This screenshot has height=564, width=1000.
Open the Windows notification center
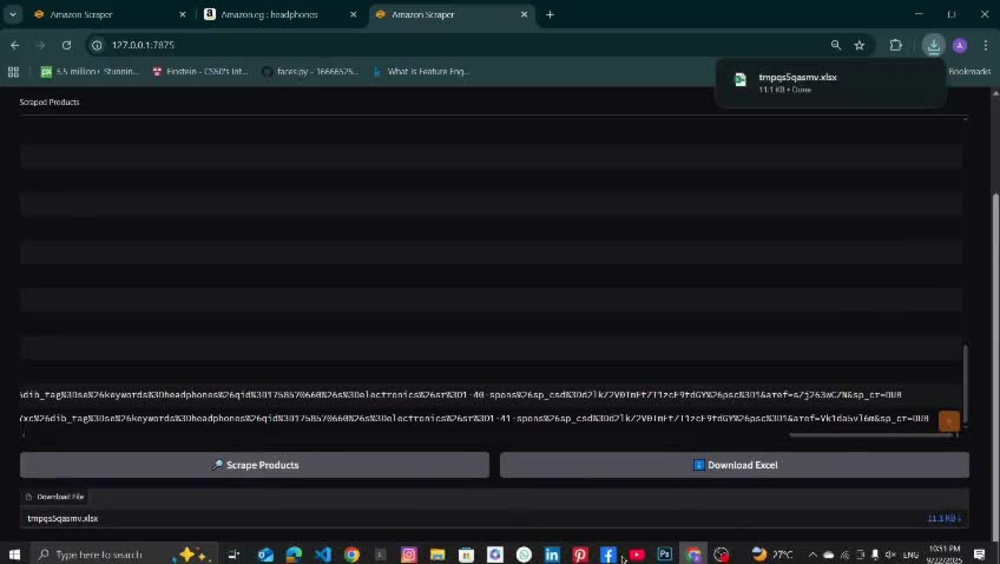(980, 554)
